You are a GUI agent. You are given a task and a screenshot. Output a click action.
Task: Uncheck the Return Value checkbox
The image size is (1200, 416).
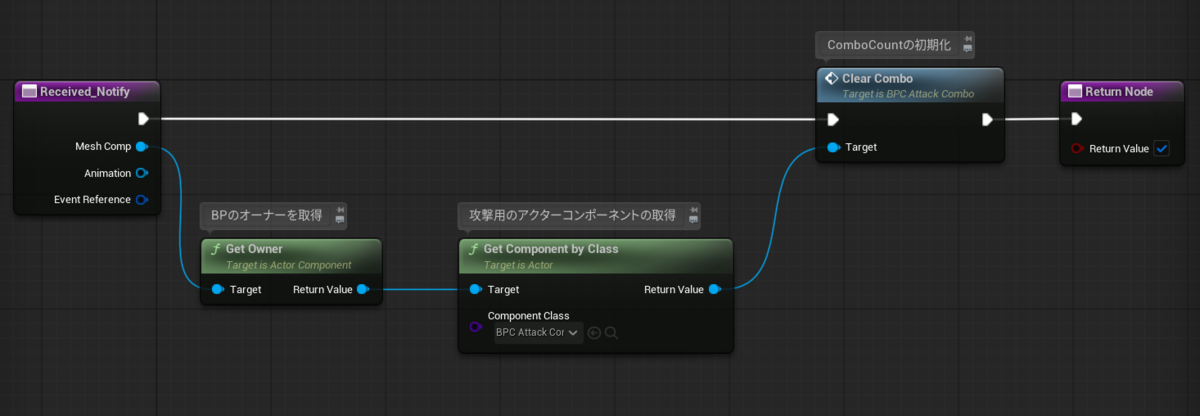[x=1161, y=149]
